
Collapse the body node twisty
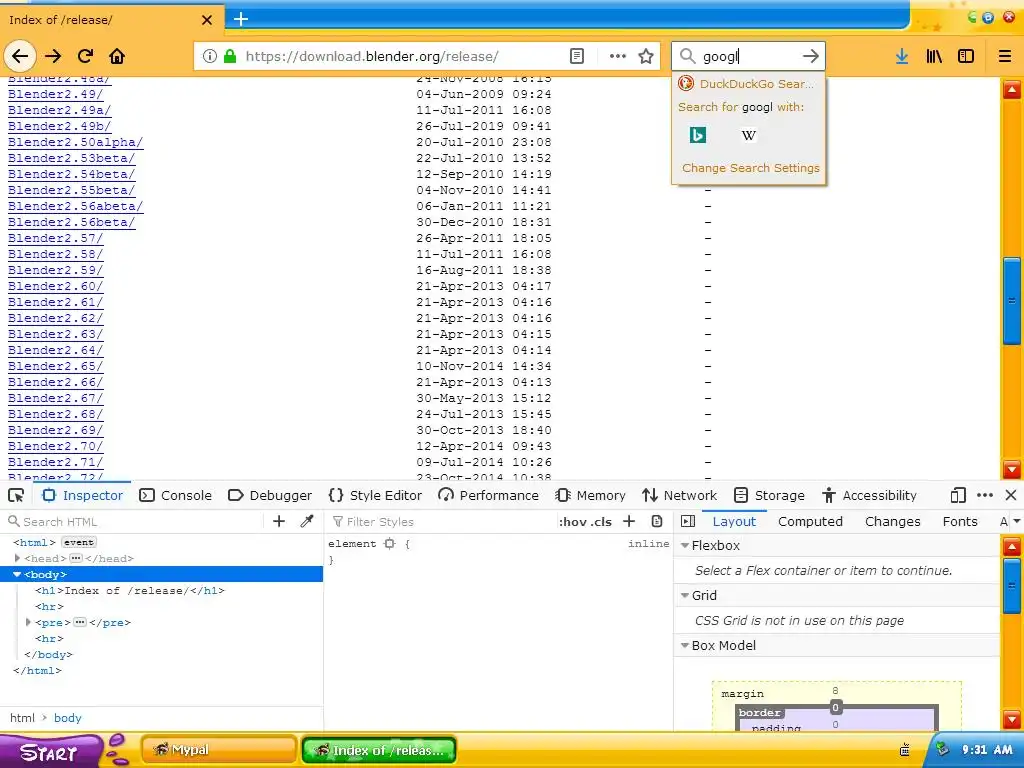[x=18, y=575]
